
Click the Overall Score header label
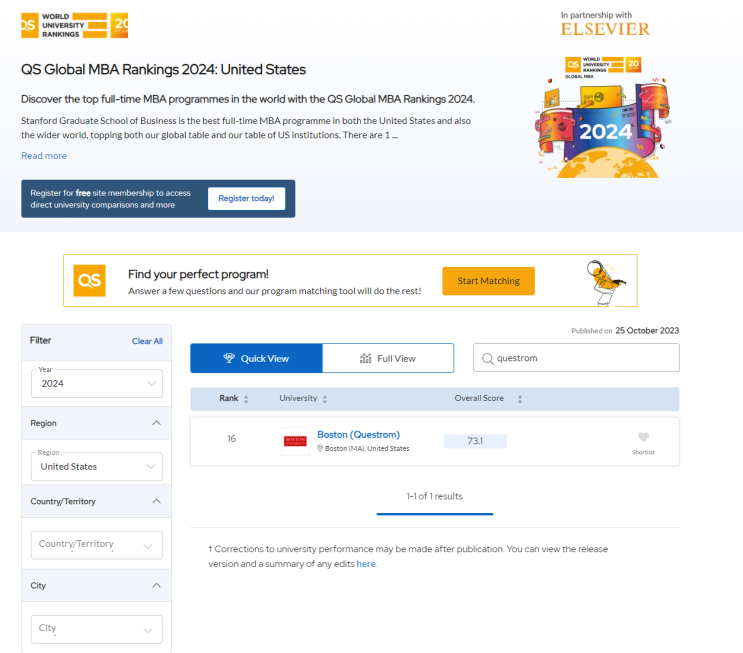(479, 399)
